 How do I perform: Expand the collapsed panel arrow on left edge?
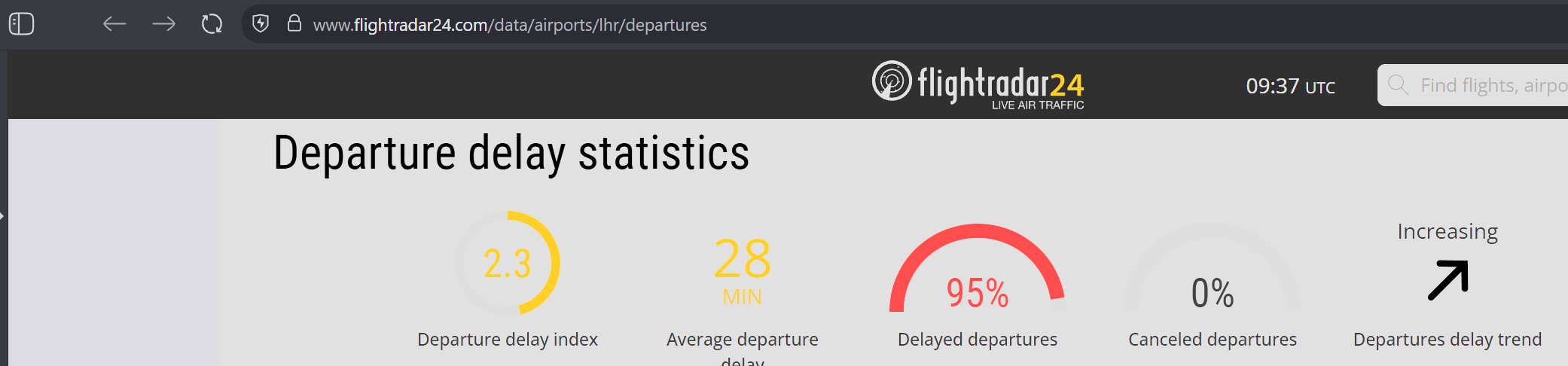2,216
